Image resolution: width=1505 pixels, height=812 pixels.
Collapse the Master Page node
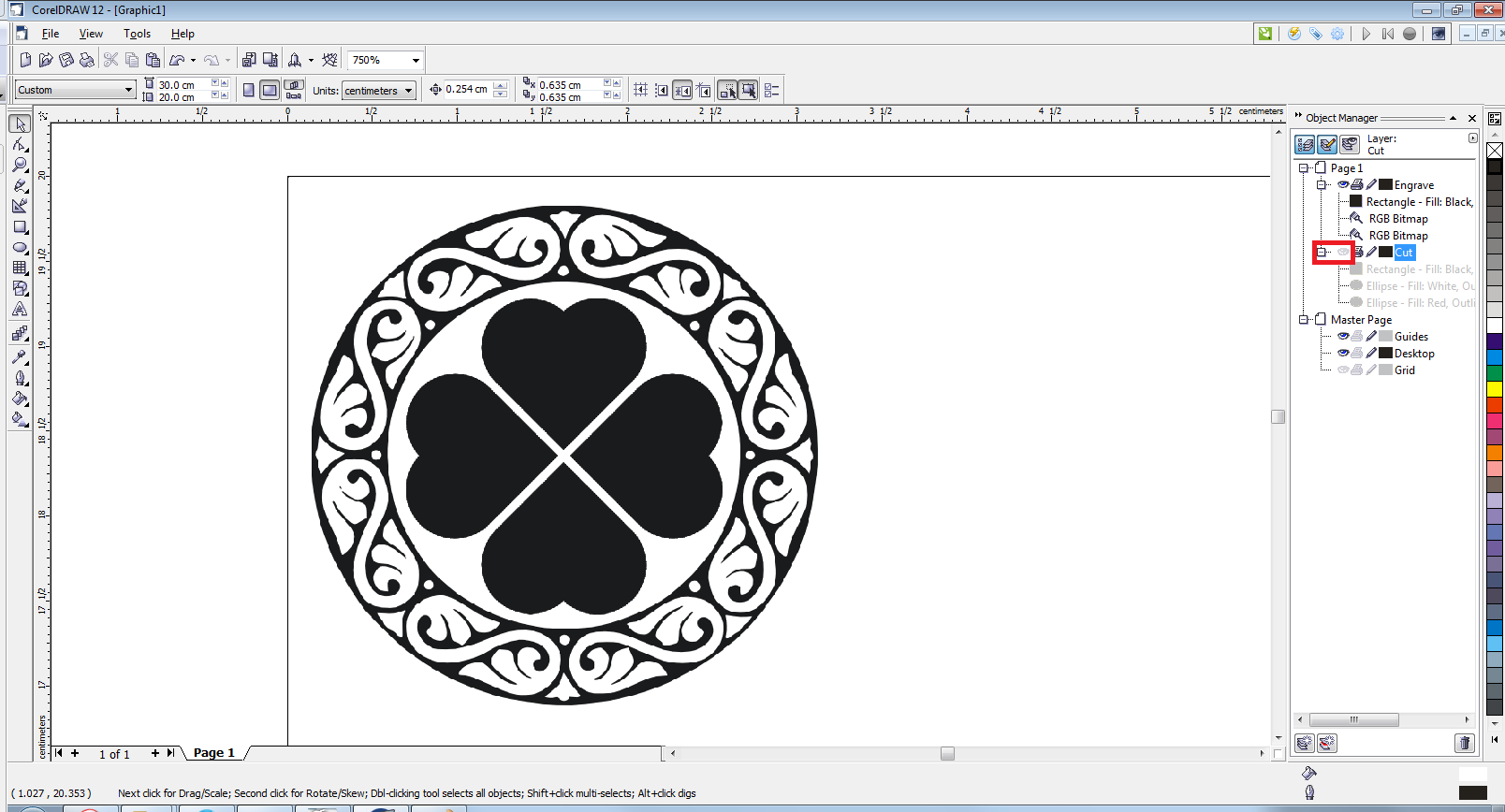point(1304,320)
